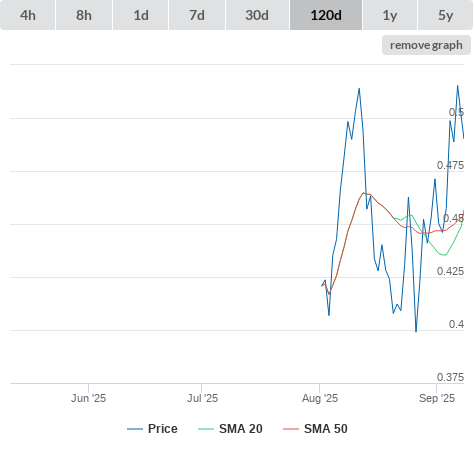Switch to the 1d range tab
This screenshot has width=474, height=455.
pyautogui.click(x=141, y=15)
